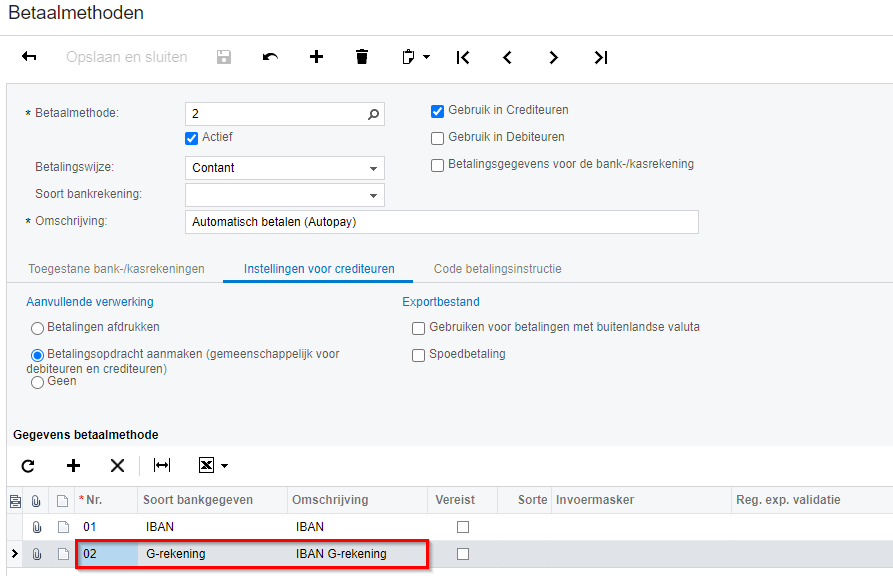The height and width of the screenshot is (576, 893).
Task: Click the back arrow icon in toolbar
Action: pos(29,57)
